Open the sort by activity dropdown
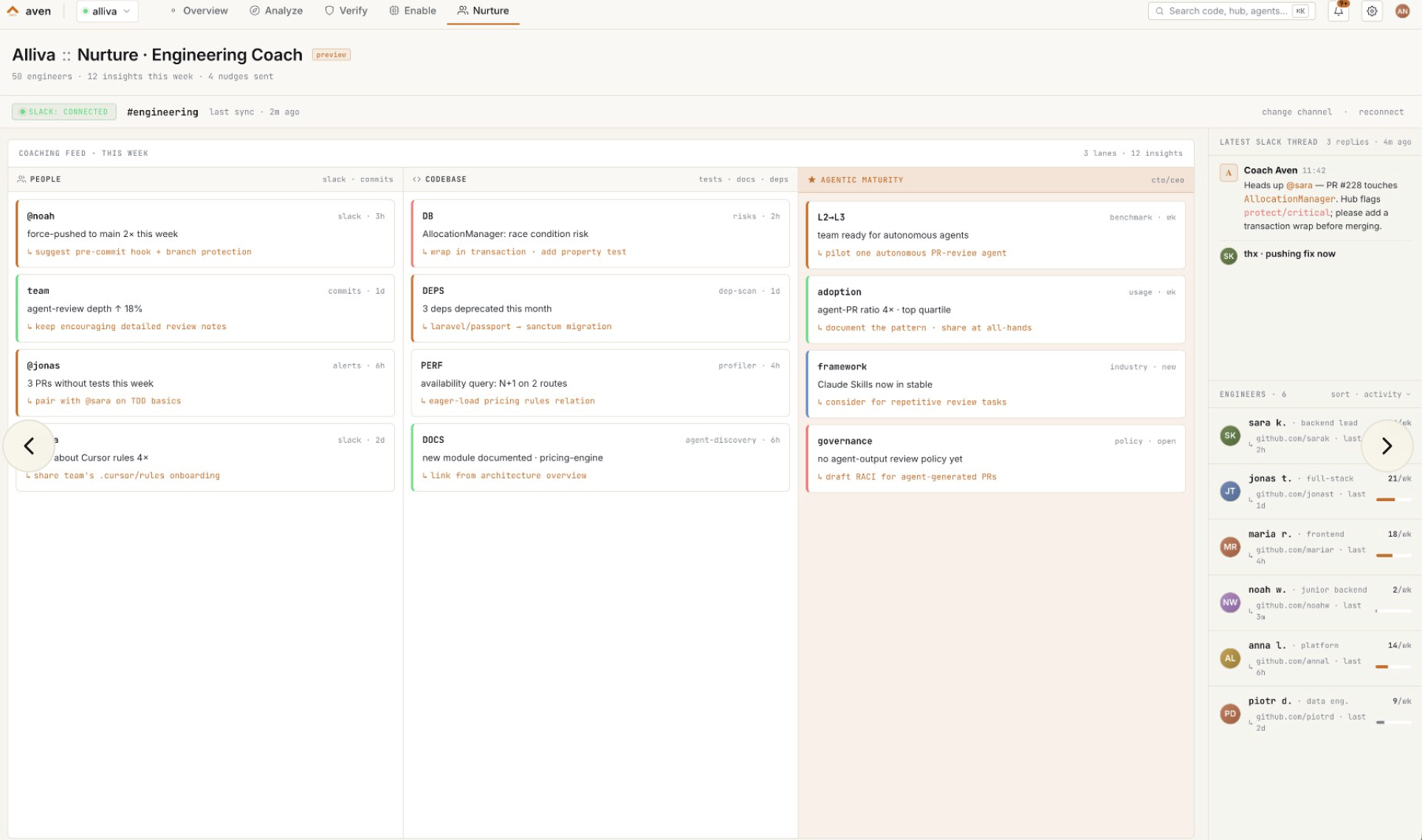Image resolution: width=1422 pixels, height=840 pixels. [x=1372, y=394]
